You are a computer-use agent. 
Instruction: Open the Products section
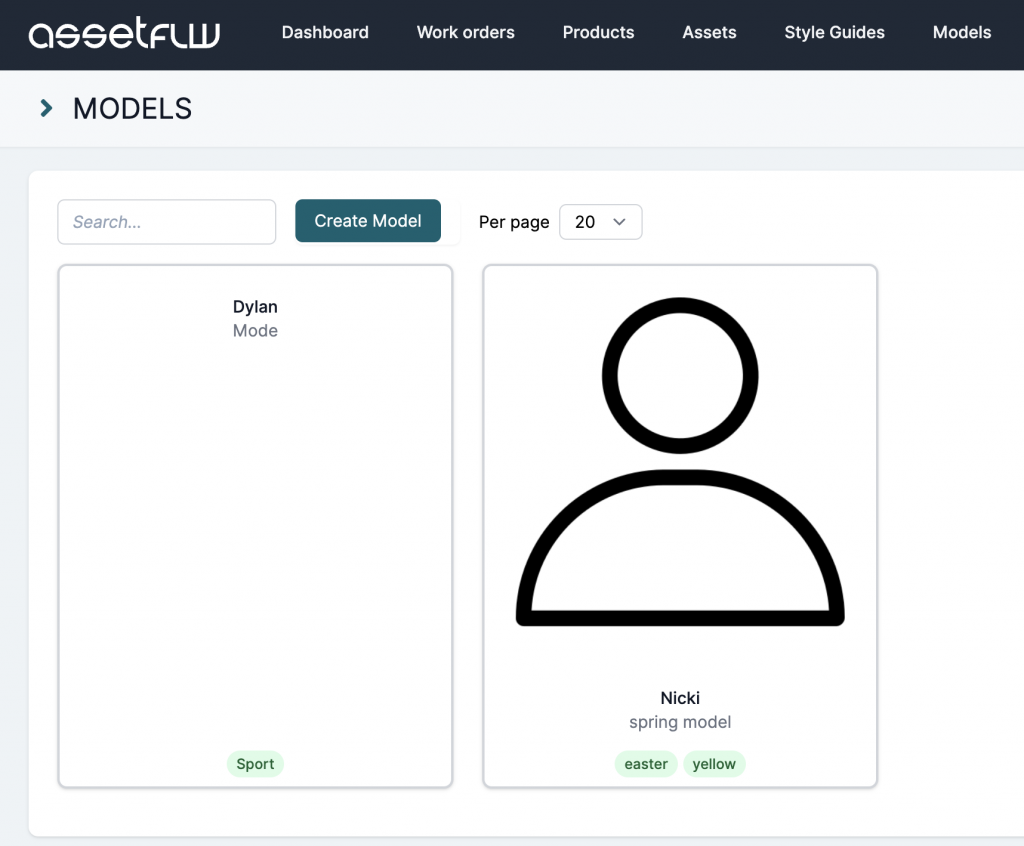[598, 33]
